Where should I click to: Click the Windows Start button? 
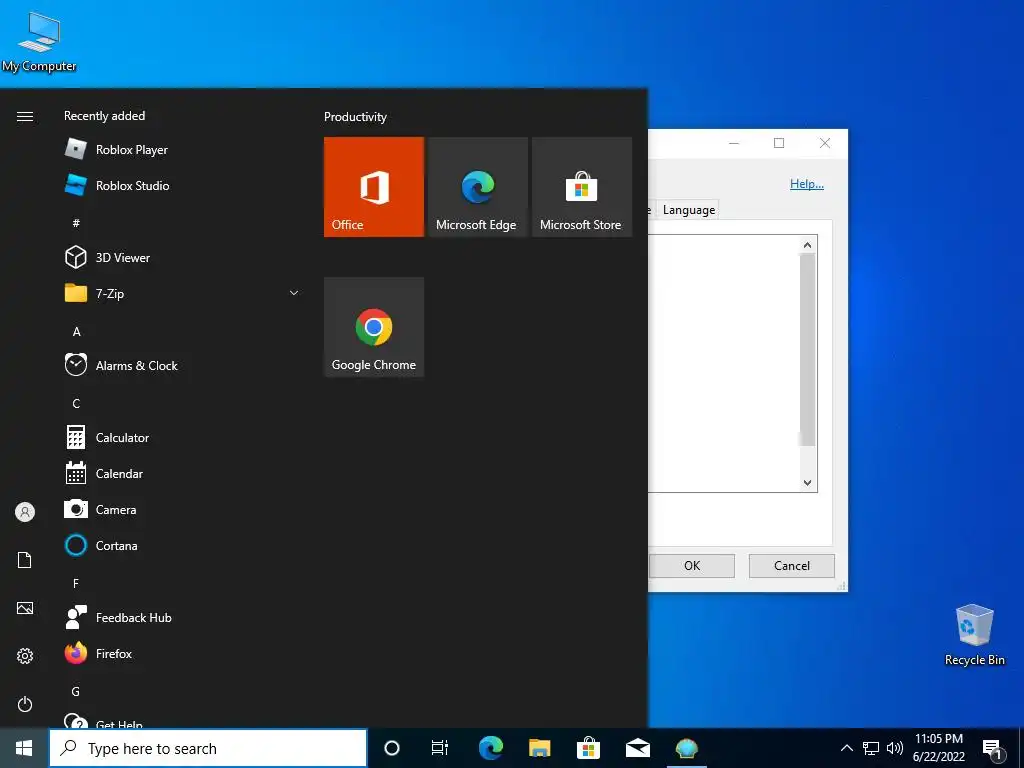24,748
